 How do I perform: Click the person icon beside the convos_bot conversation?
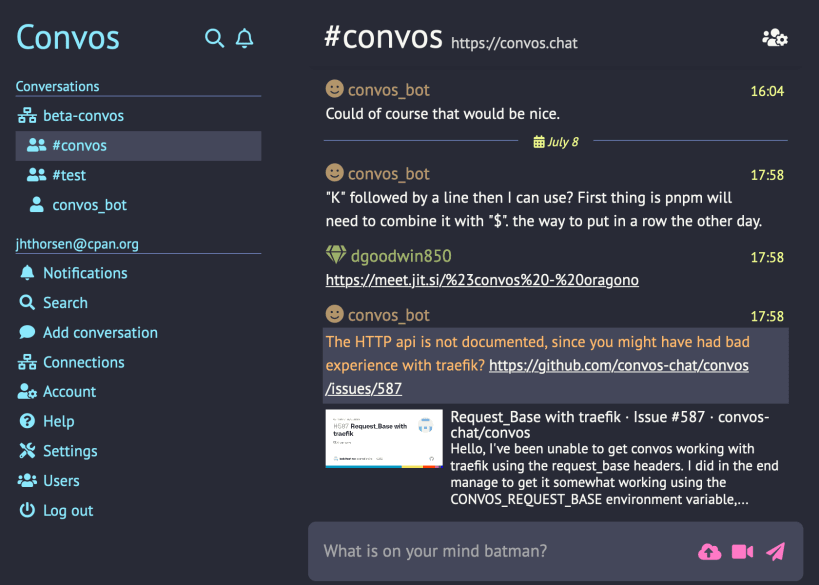tap(37, 204)
